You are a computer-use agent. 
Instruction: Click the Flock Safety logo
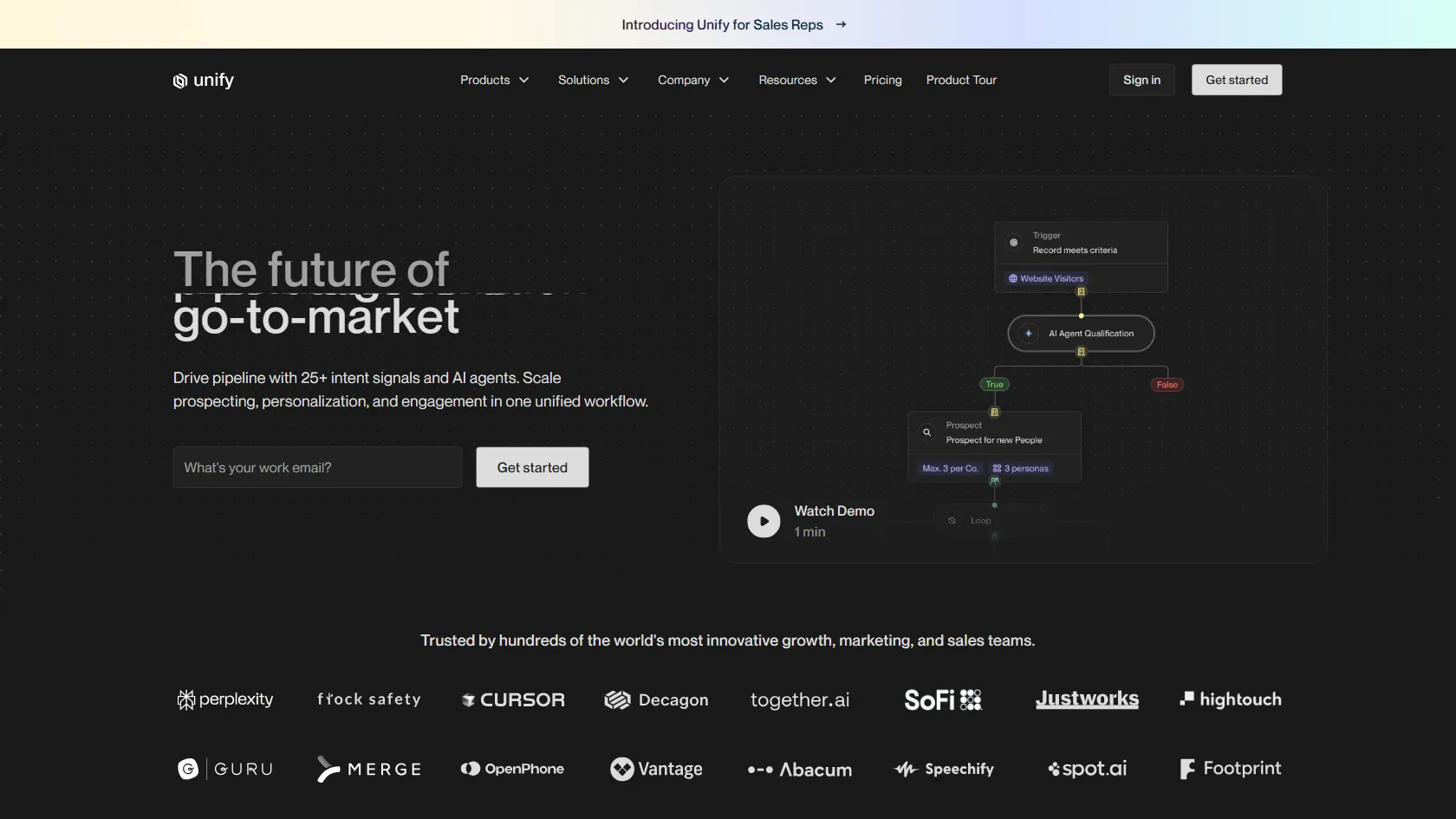pos(369,699)
